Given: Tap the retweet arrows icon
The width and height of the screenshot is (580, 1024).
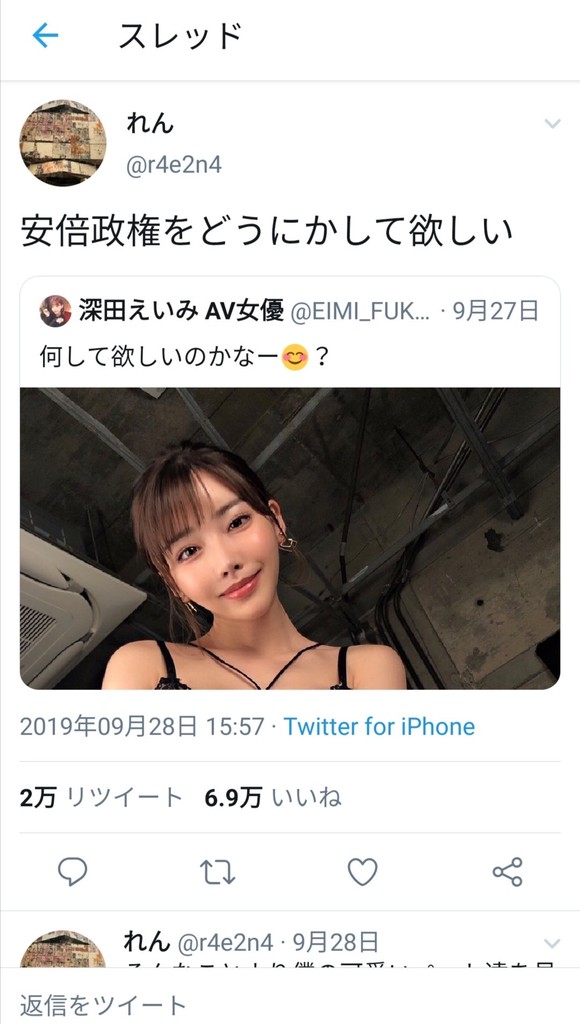Looking at the screenshot, I should tap(218, 872).
